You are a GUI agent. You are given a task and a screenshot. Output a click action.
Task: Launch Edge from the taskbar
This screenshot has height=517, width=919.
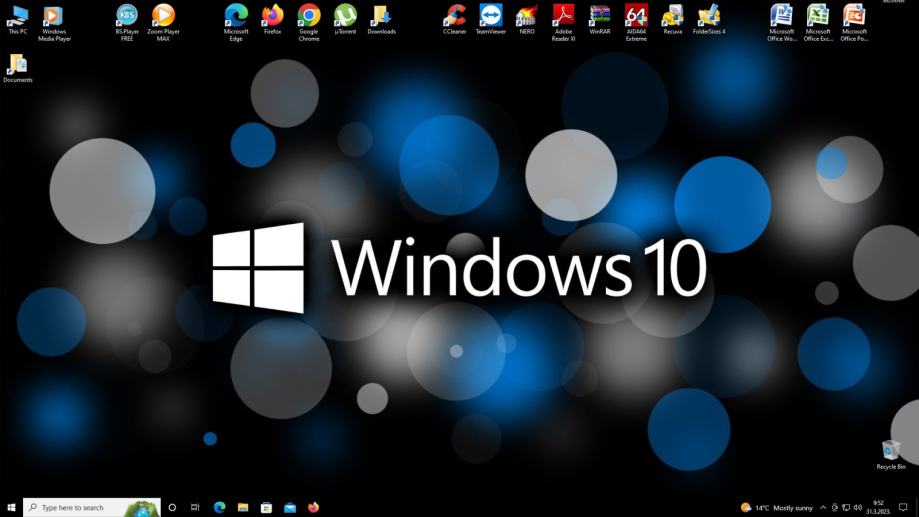coord(220,508)
